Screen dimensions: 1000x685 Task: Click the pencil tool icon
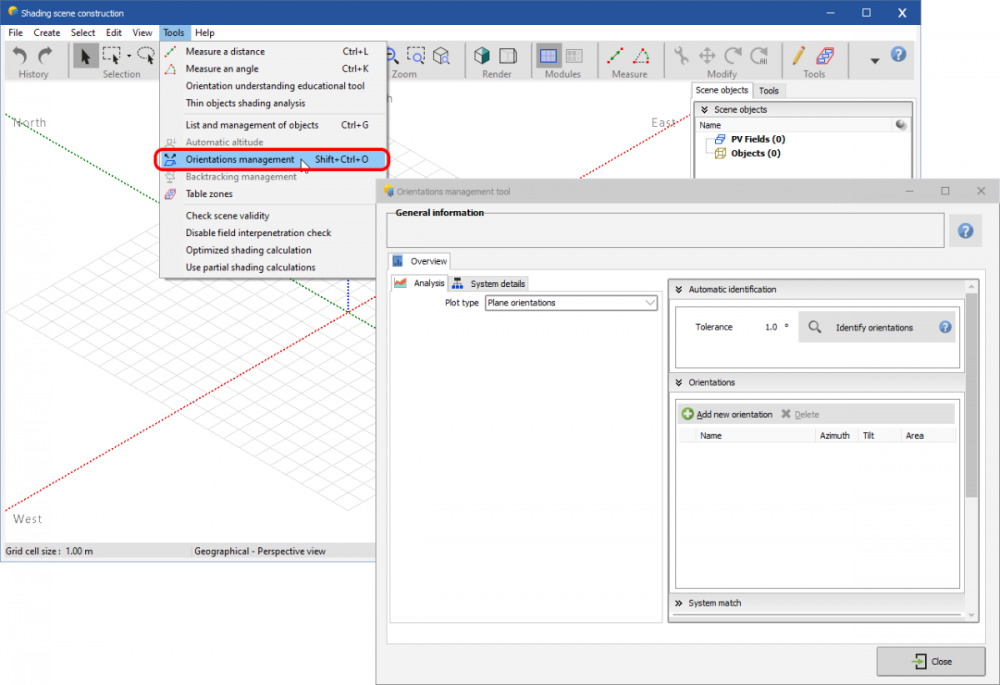click(799, 56)
